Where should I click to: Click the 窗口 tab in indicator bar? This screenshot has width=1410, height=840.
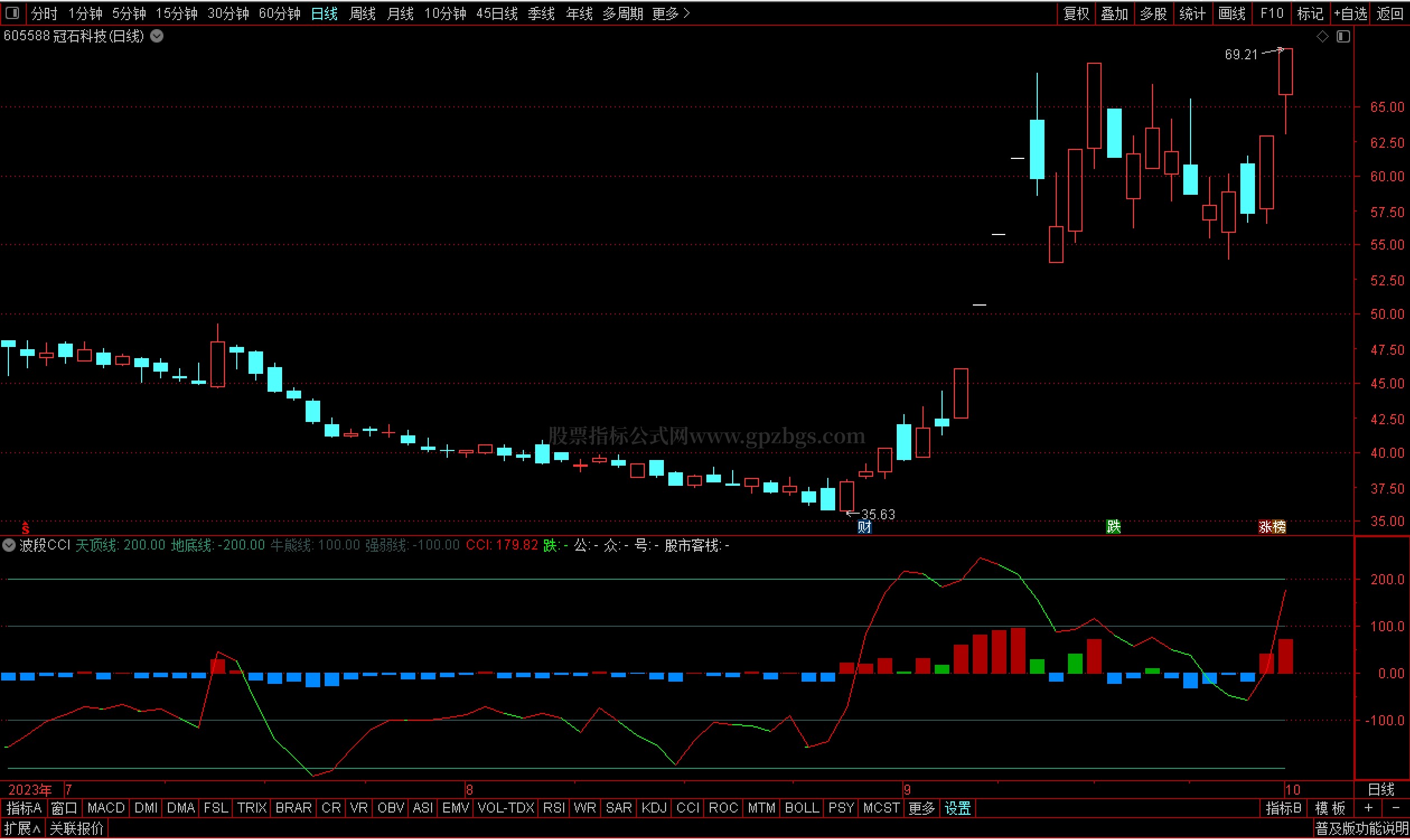(64, 809)
